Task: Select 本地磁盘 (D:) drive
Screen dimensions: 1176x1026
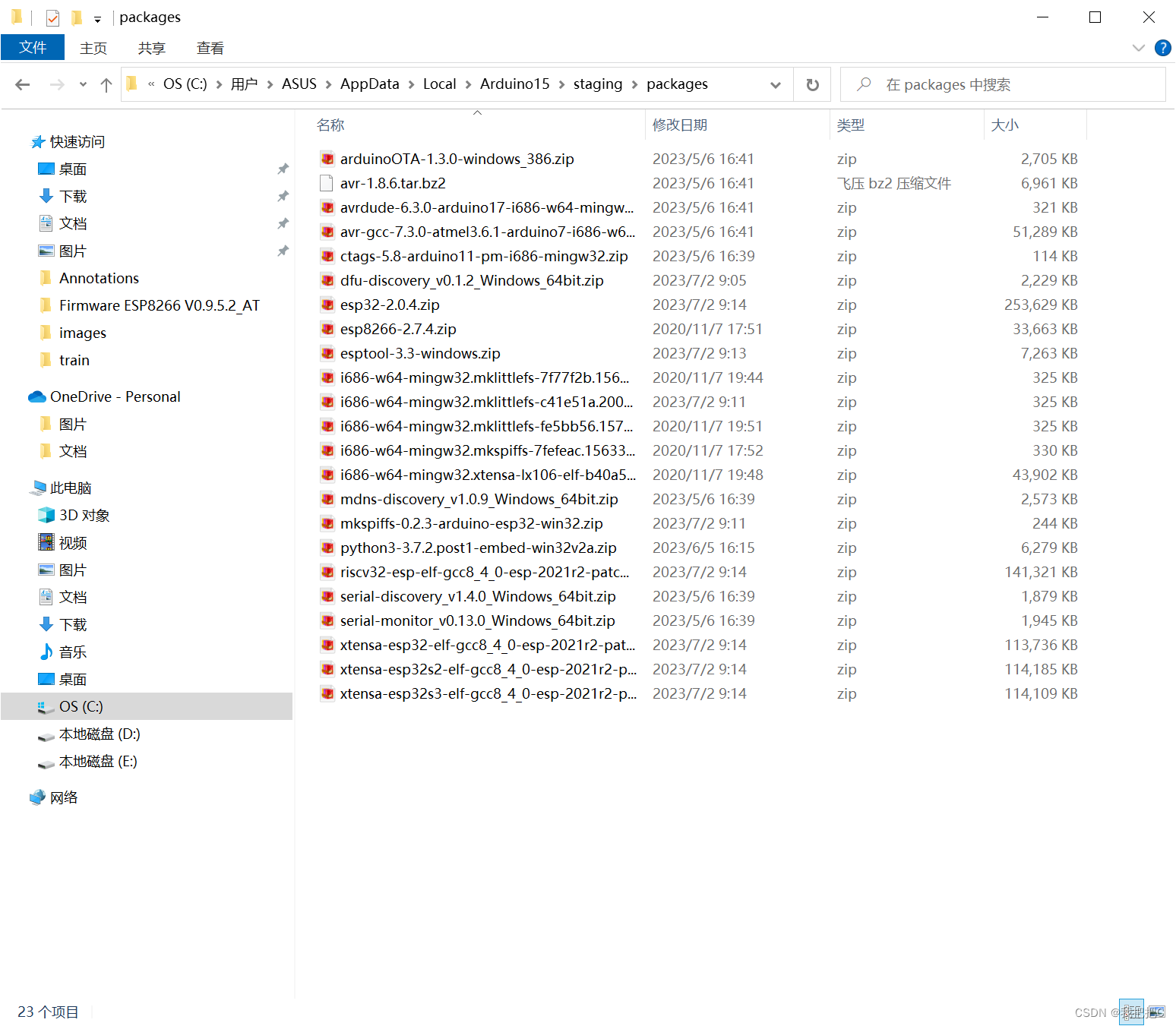Action: click(100, 734)
